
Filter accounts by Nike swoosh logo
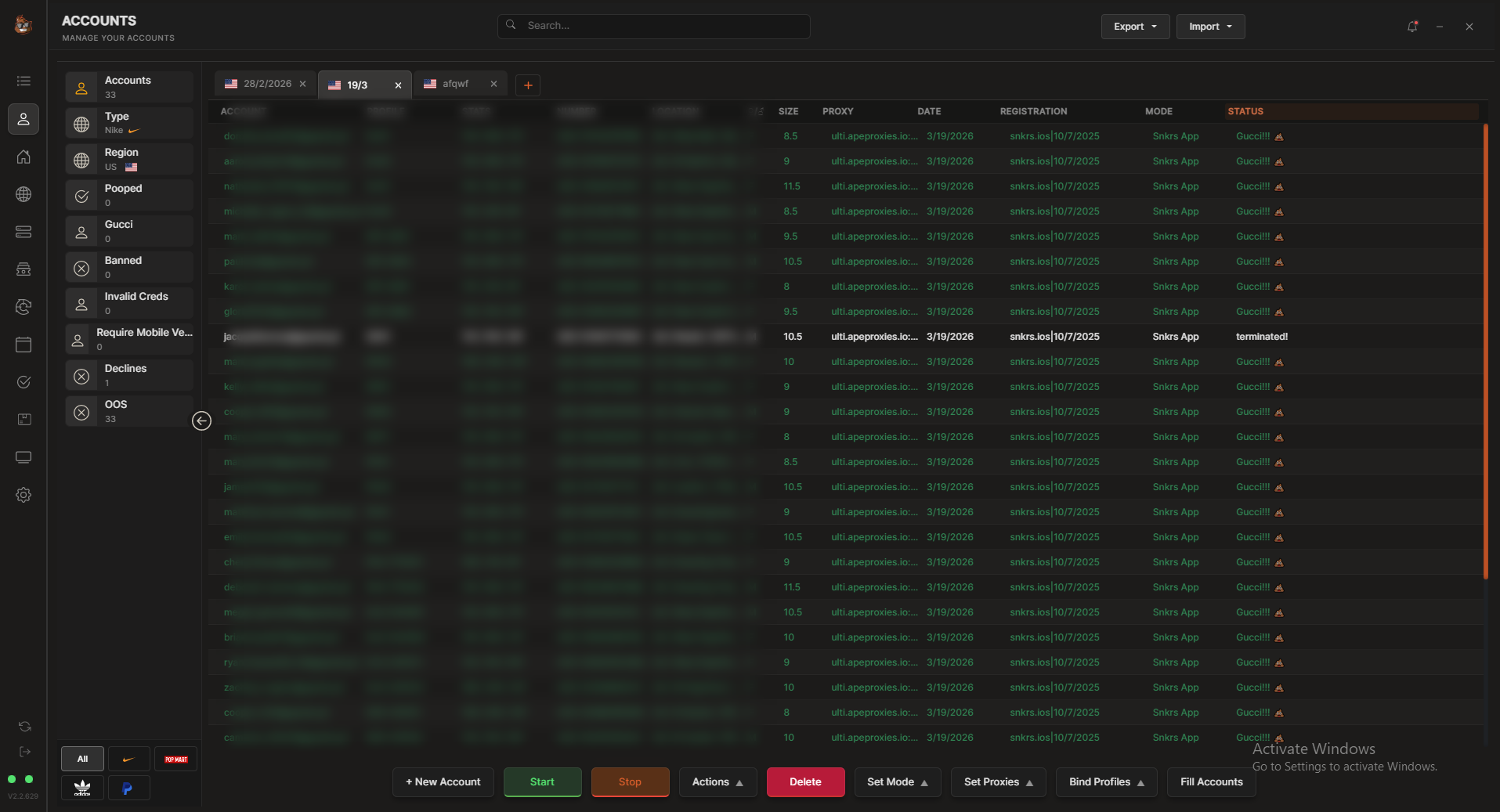coord(128,759)
